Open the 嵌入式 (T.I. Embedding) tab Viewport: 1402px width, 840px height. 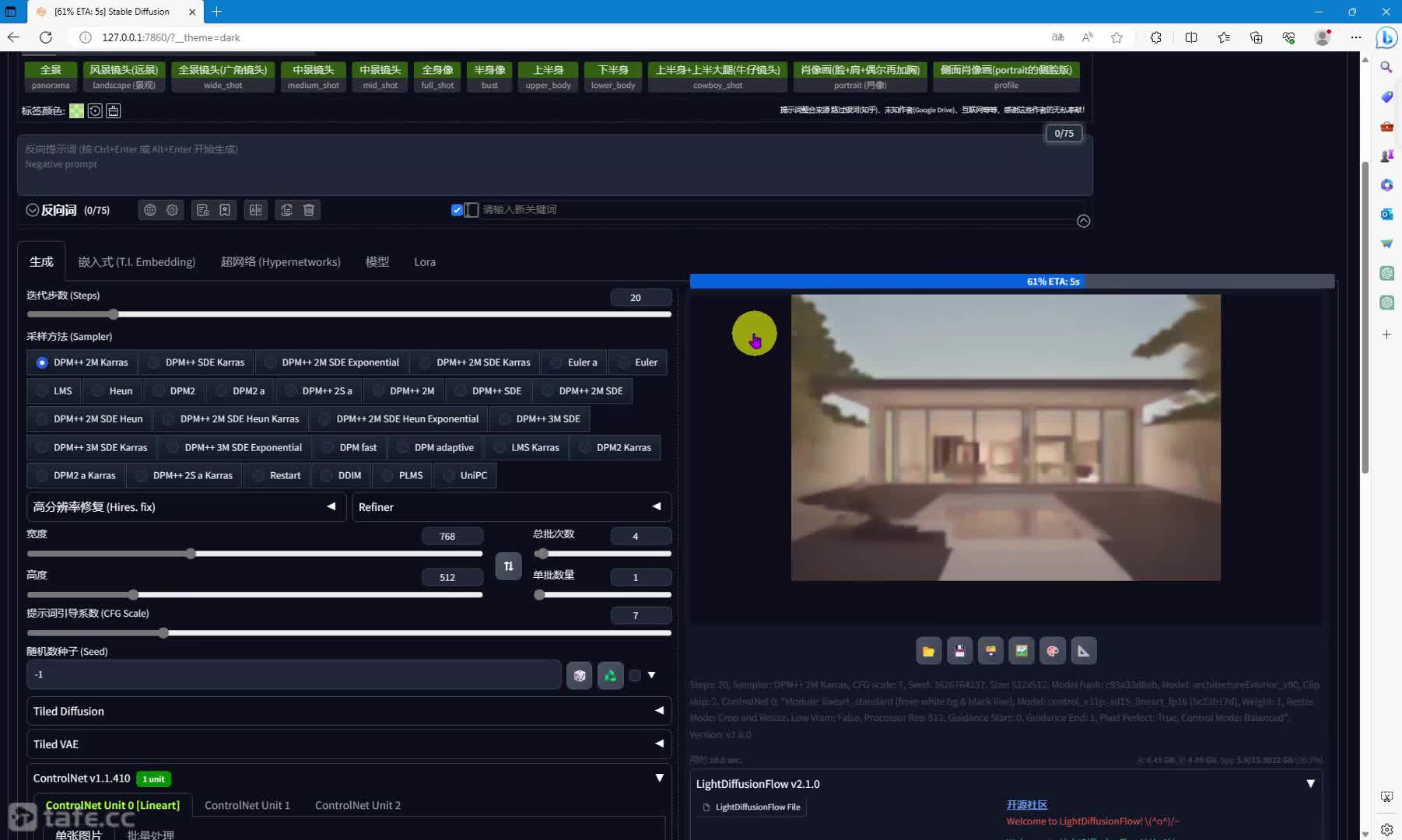137,262
